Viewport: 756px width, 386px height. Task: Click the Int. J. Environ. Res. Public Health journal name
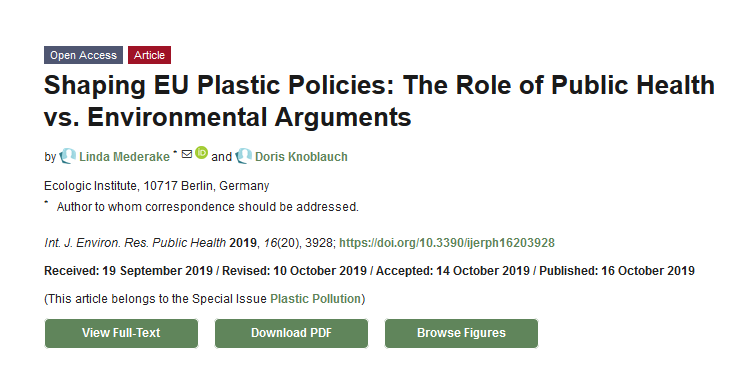point(135,242)
